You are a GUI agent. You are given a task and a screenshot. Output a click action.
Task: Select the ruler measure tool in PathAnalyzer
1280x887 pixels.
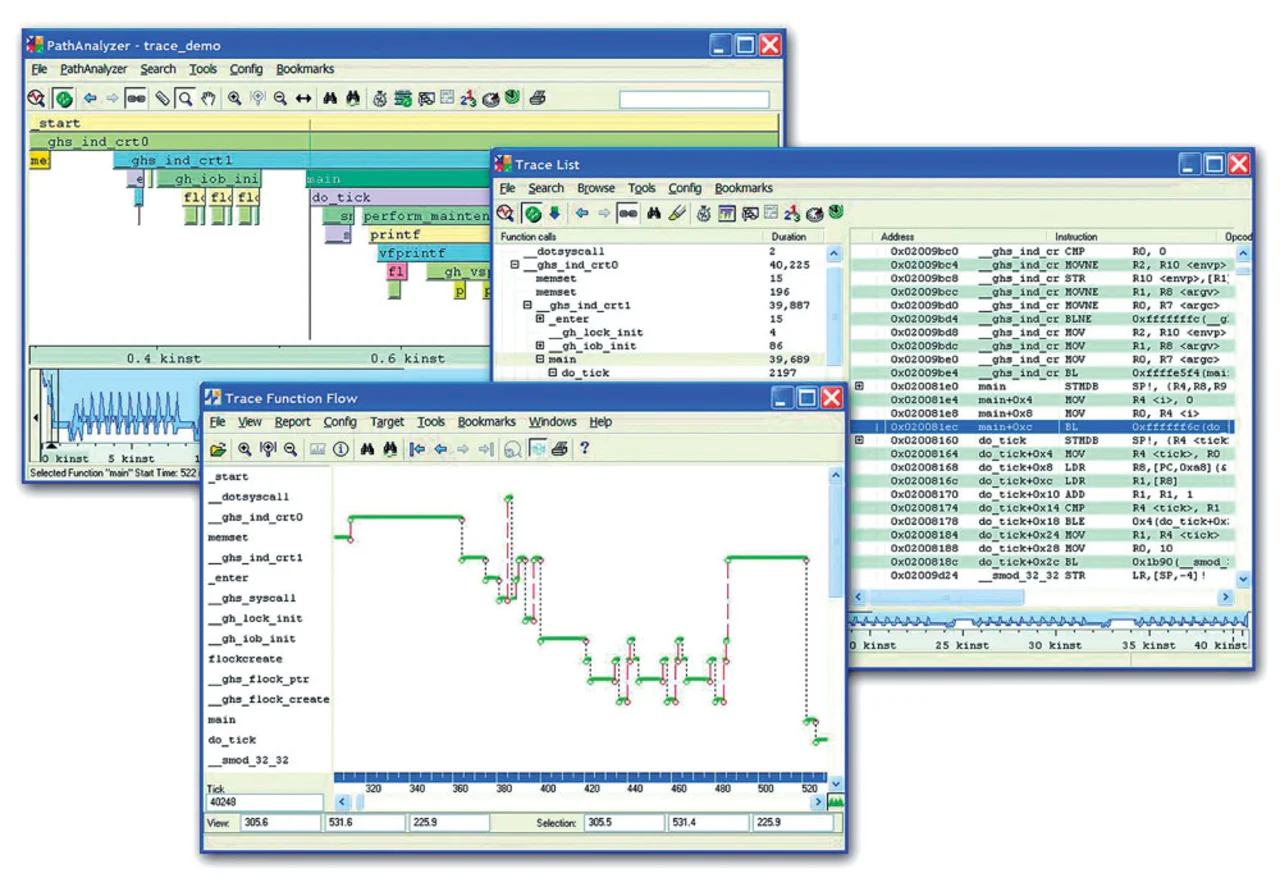(x=162, y=98)
